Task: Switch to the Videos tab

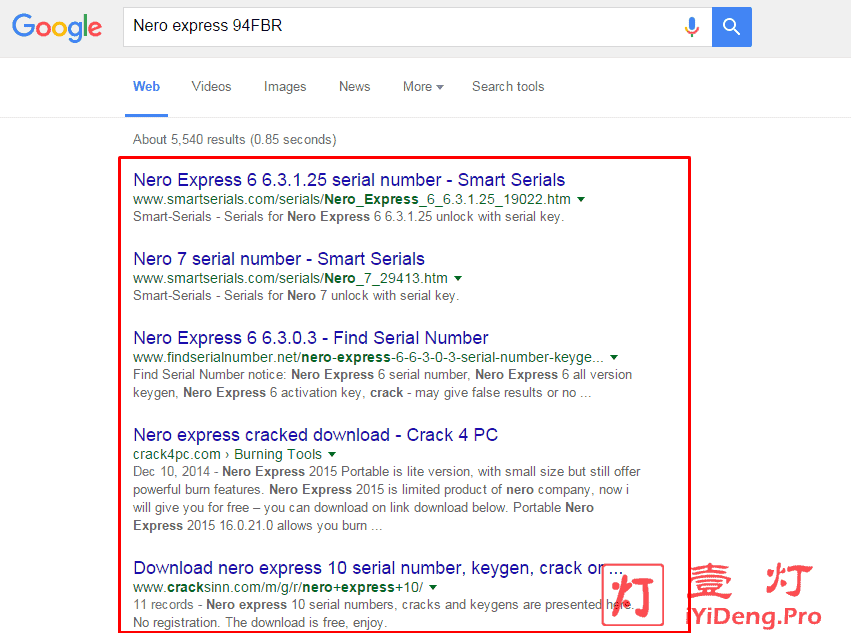Action: tap(211, 87)
